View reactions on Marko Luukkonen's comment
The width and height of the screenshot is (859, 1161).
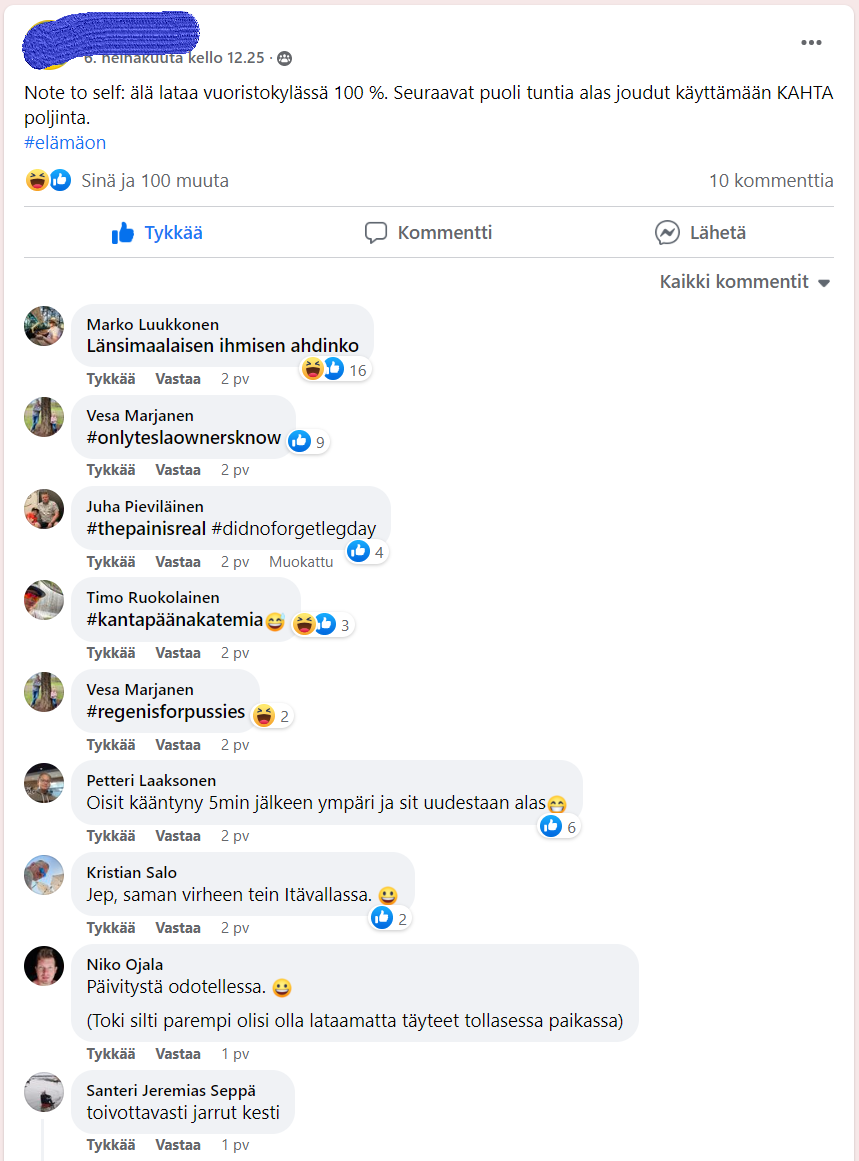coord(335,369)
